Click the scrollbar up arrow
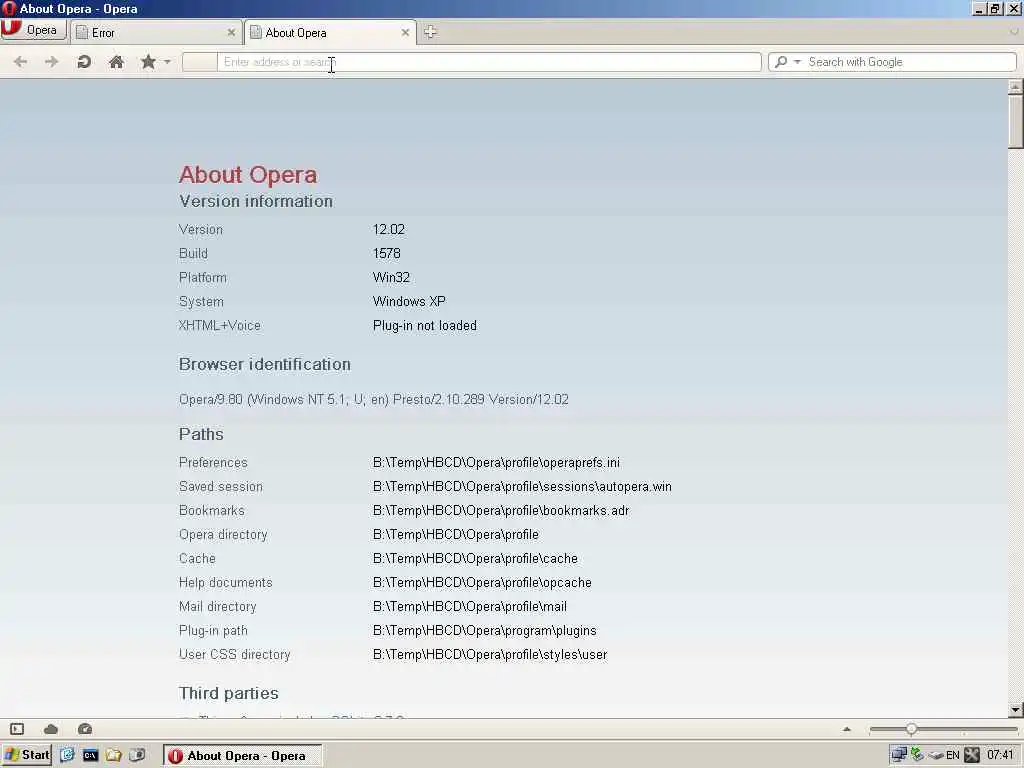The height and width of the screenshot is (768, 1024). click(x=1015, y=86)
